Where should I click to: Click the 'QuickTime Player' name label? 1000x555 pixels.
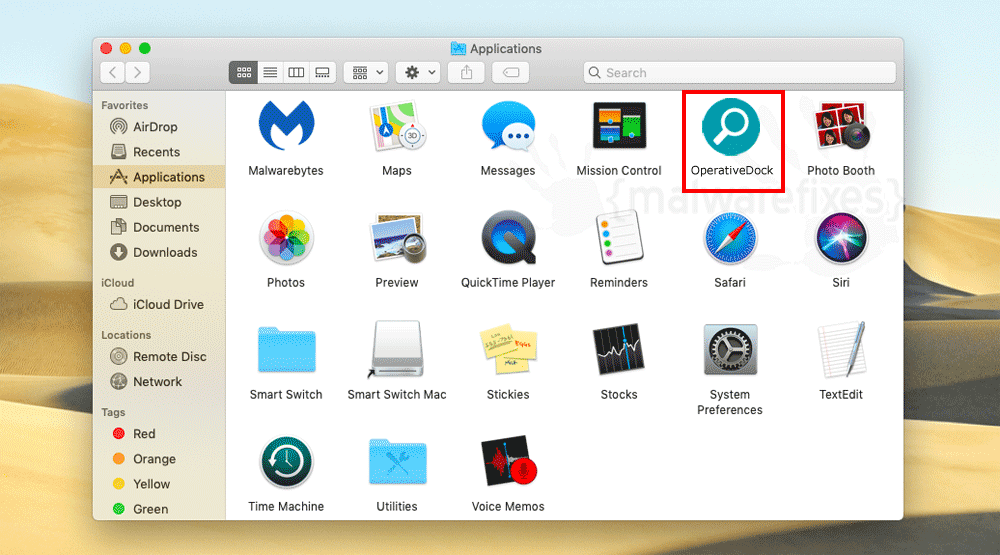508,283
